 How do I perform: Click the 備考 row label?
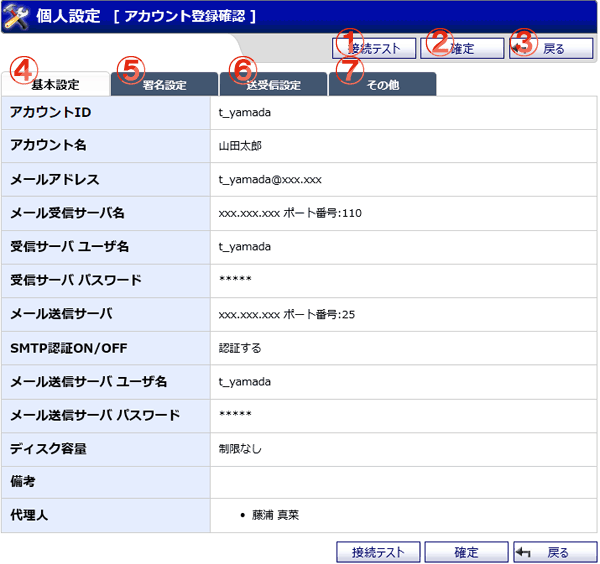[x=23, y=481]
